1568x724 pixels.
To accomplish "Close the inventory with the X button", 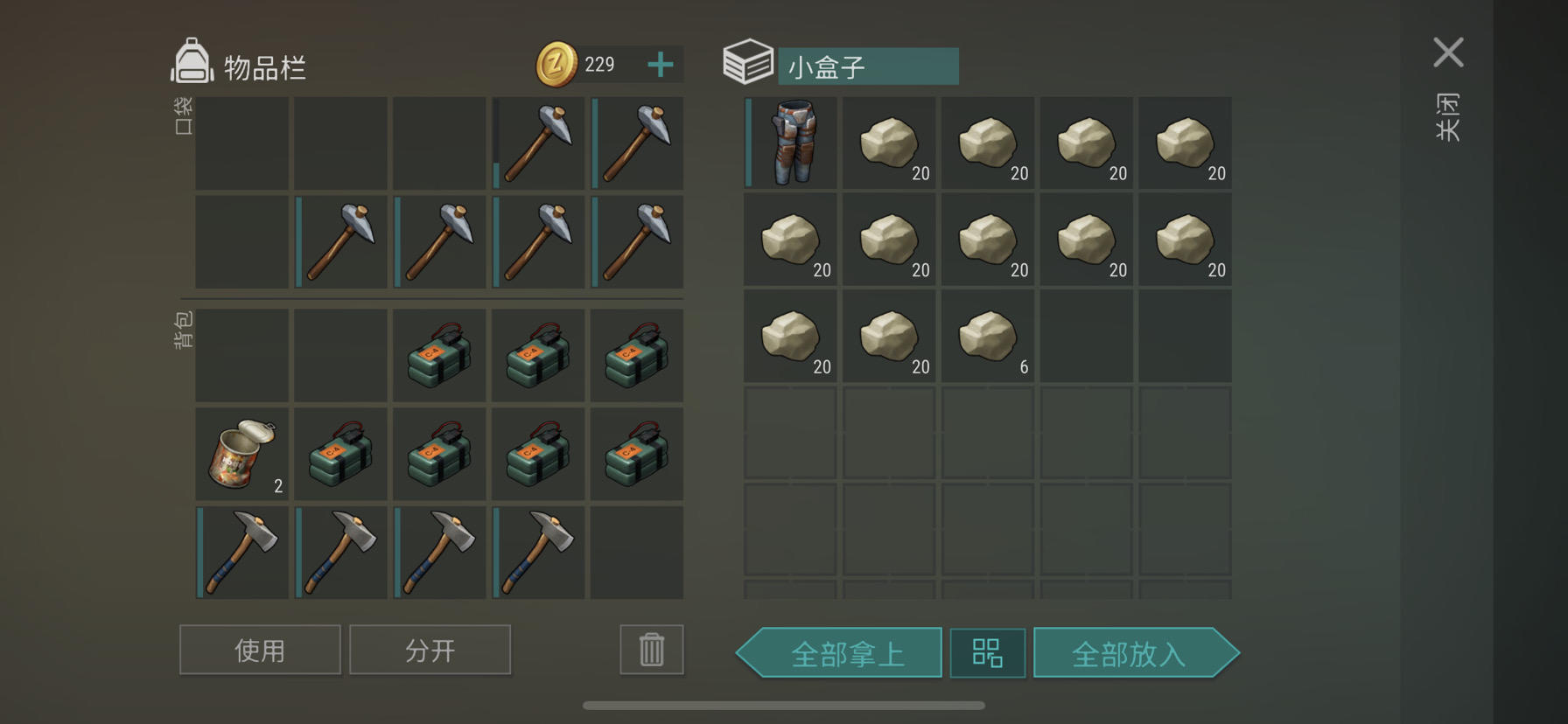I will [x=1448, y=52].
